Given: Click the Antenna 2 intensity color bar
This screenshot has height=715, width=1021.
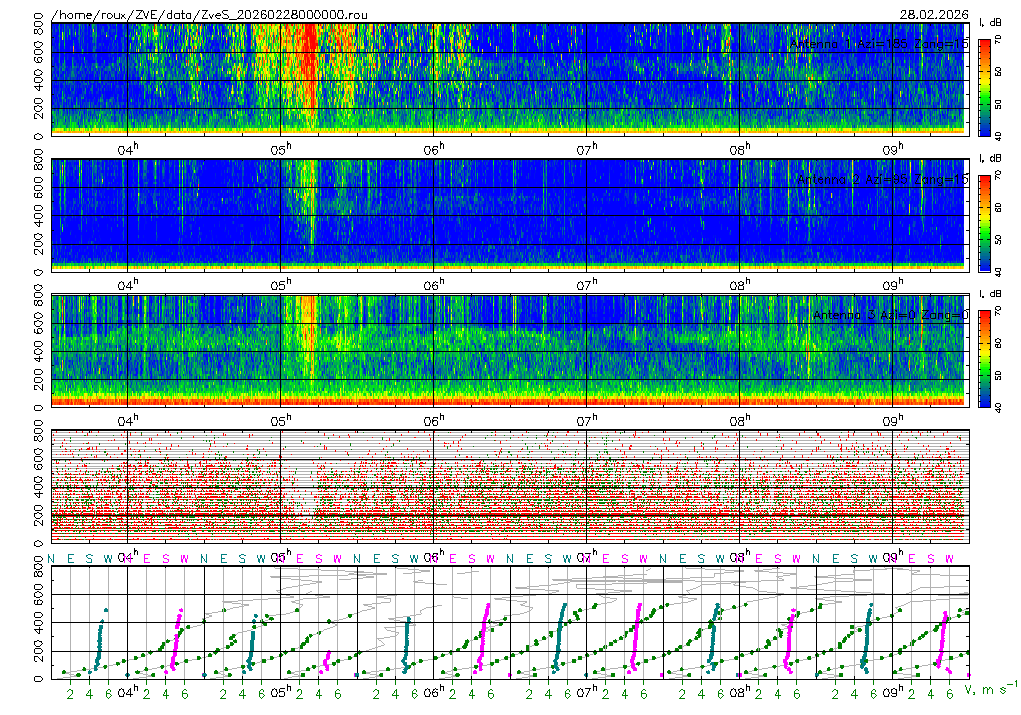Looking at the screenshot, I should click(x=984, y=222).
